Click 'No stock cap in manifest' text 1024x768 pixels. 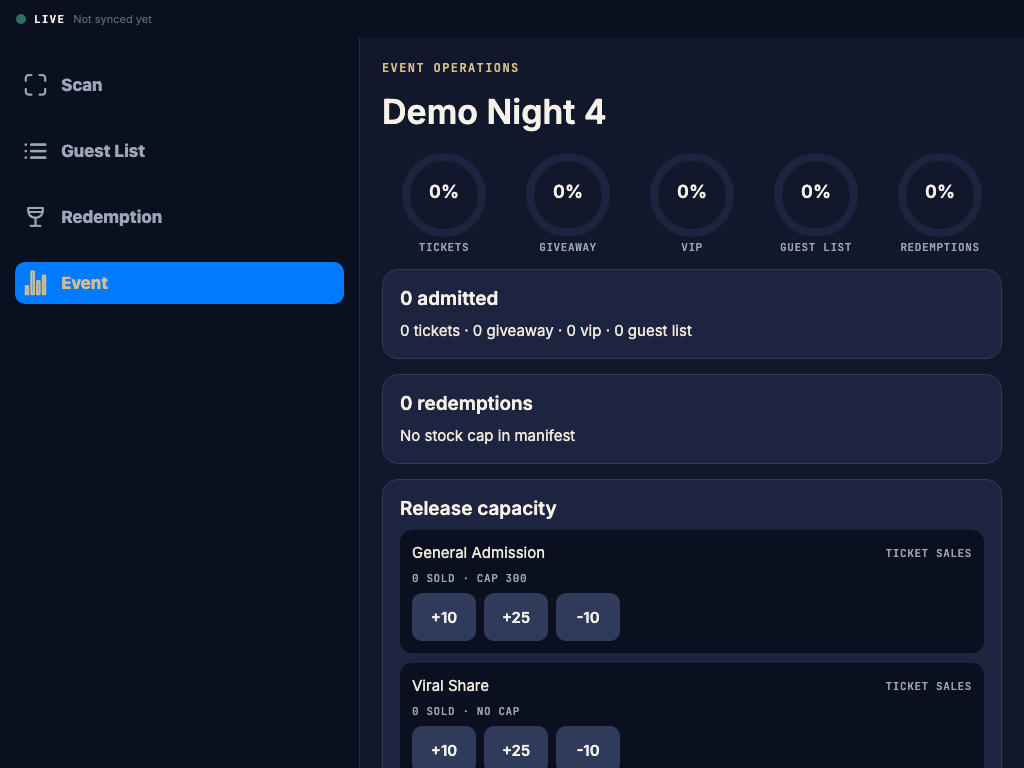point(488,436)
